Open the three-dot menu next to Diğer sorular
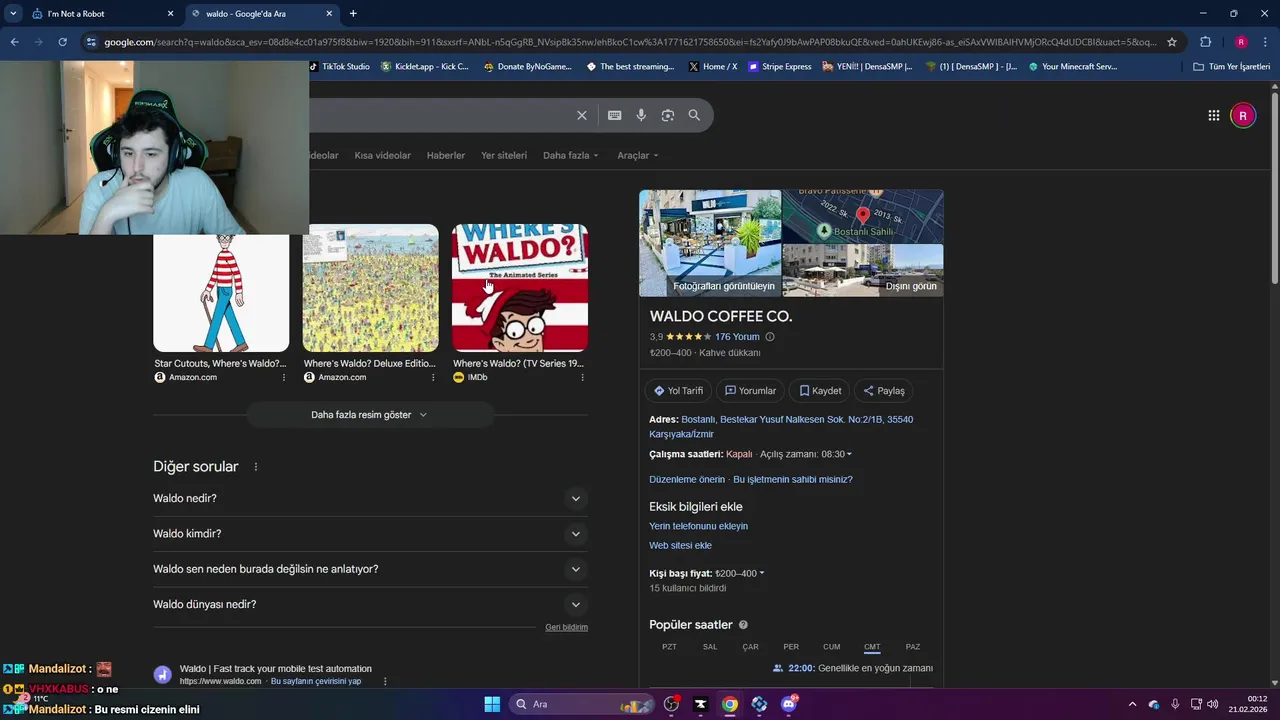 pos(256,467)
